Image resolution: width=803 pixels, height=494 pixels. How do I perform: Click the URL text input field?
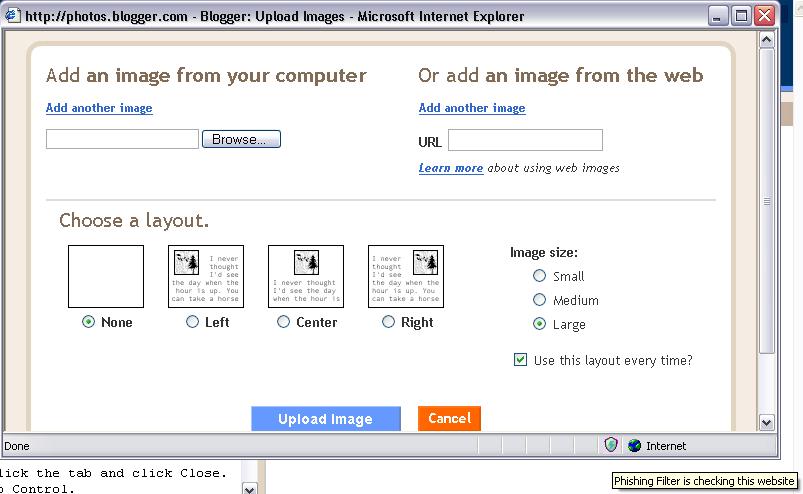click(525, 140)
